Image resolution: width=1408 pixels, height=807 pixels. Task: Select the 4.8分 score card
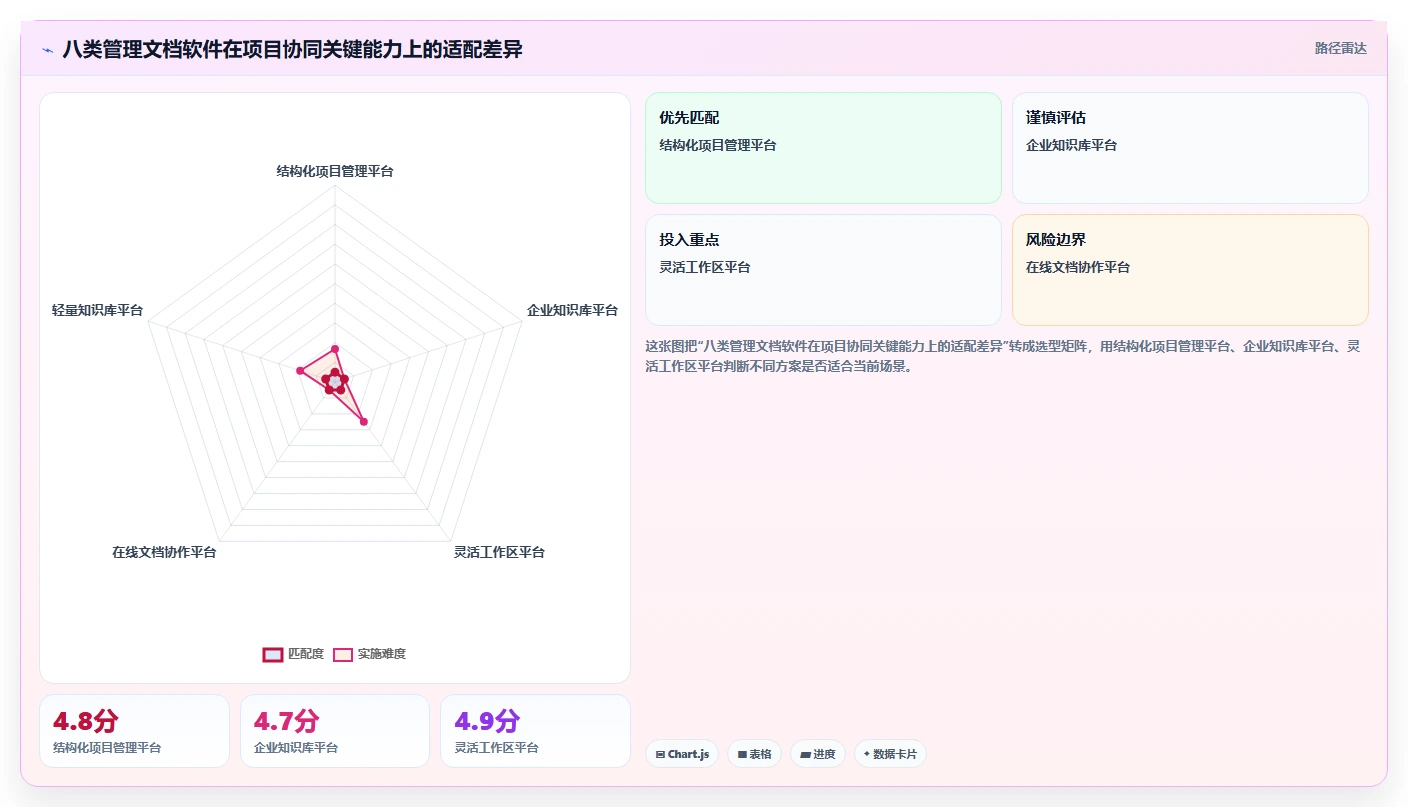tap(134, 731)
